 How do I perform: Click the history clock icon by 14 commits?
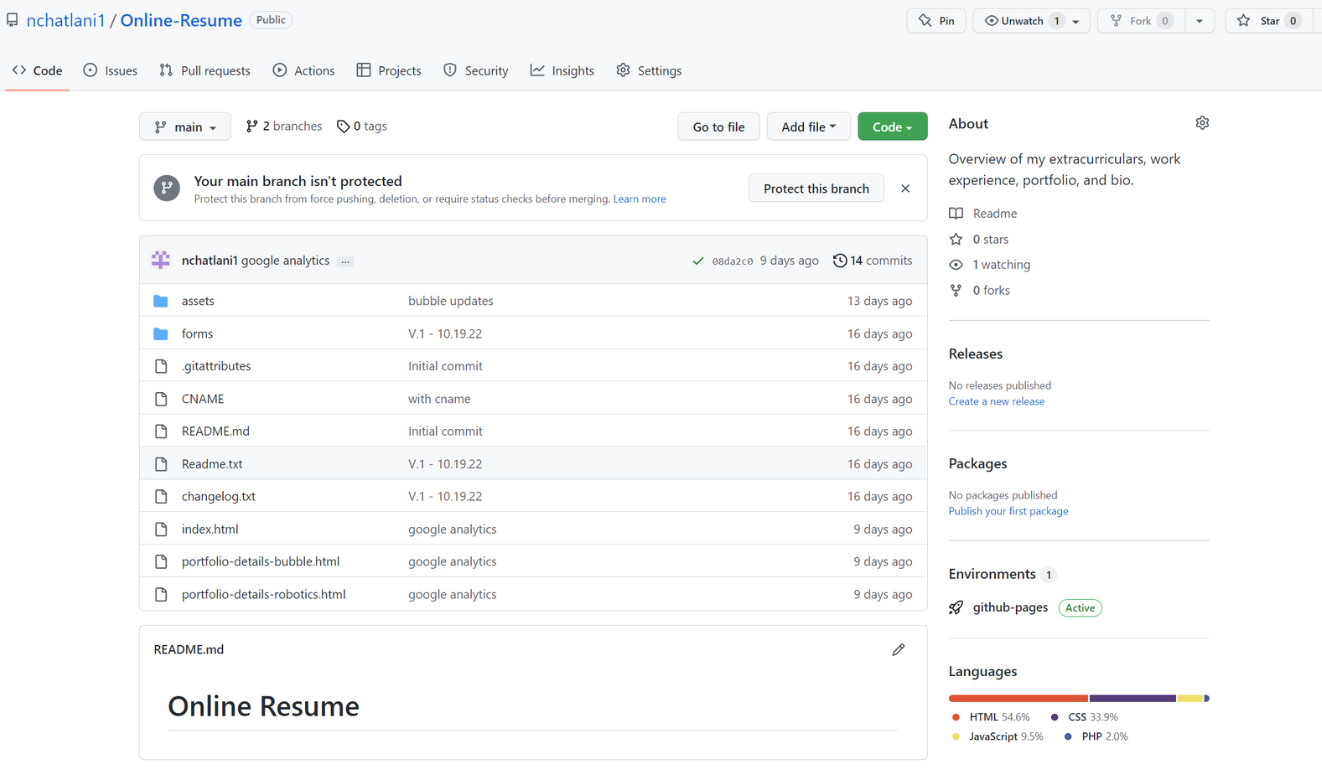840,261
